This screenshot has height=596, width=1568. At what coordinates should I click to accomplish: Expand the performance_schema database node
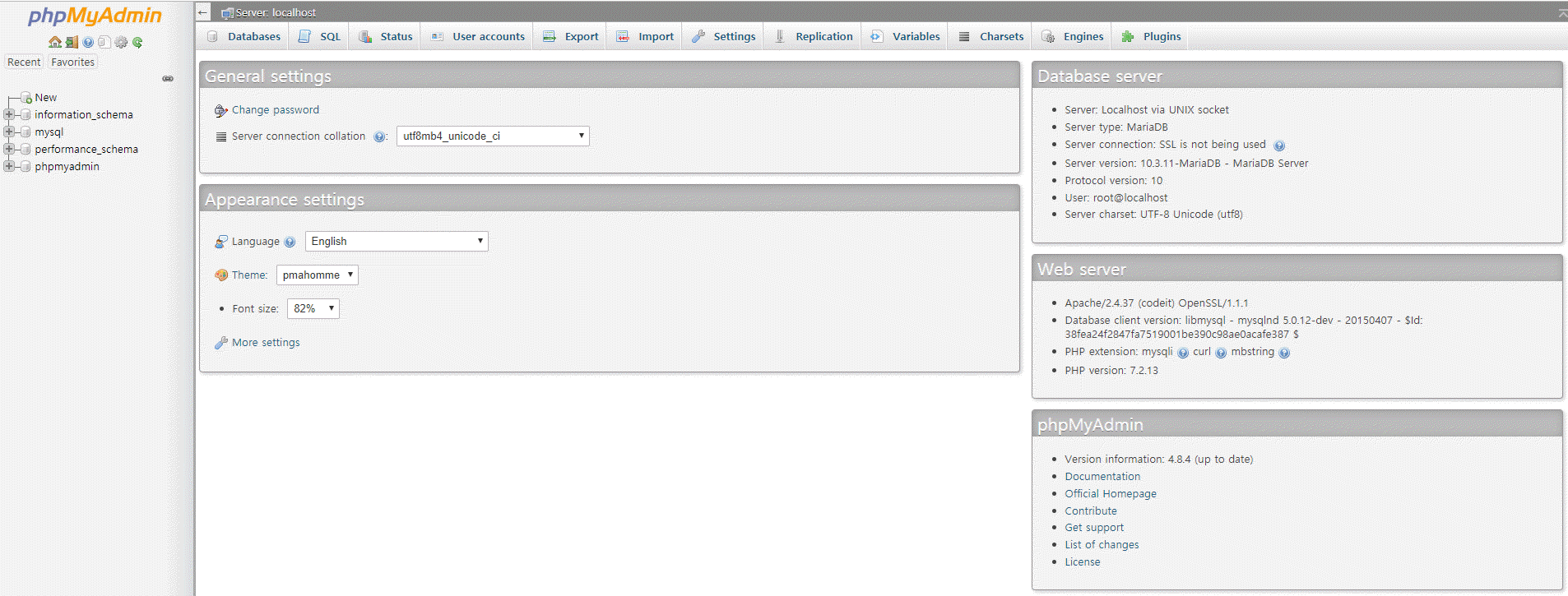[x=9, y=150]
